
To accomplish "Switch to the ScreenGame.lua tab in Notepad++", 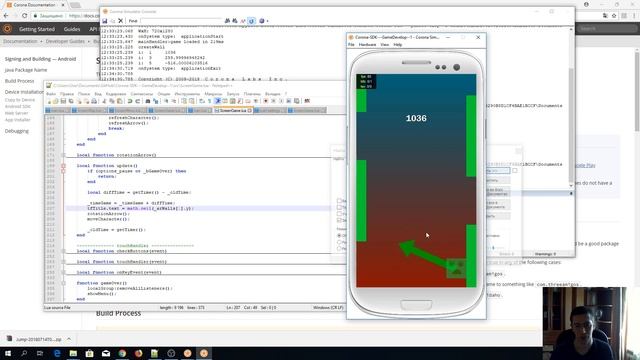I will pos(233,110).
